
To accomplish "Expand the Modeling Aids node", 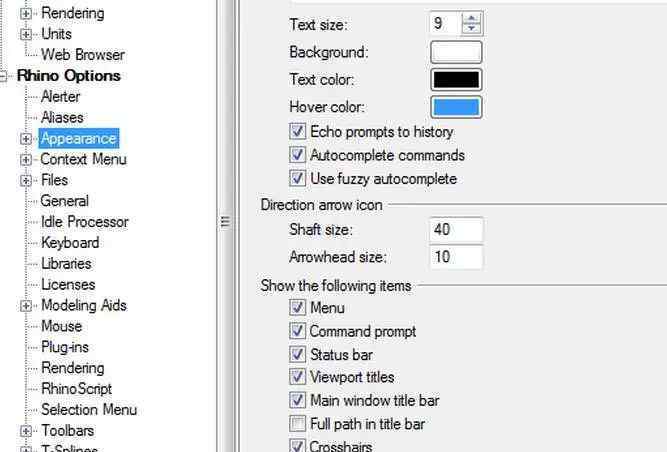I will click(26, 306).
